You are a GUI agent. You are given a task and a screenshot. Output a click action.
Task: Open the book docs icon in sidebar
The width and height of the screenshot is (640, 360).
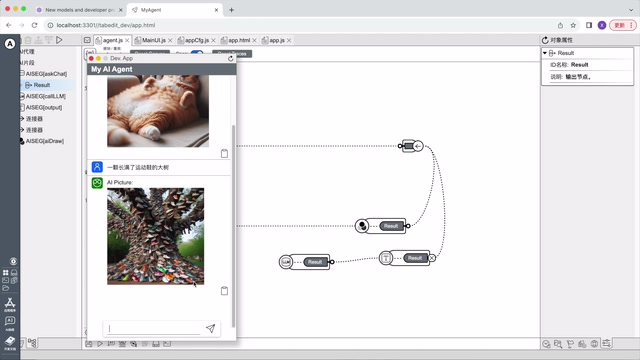point(10,342)
